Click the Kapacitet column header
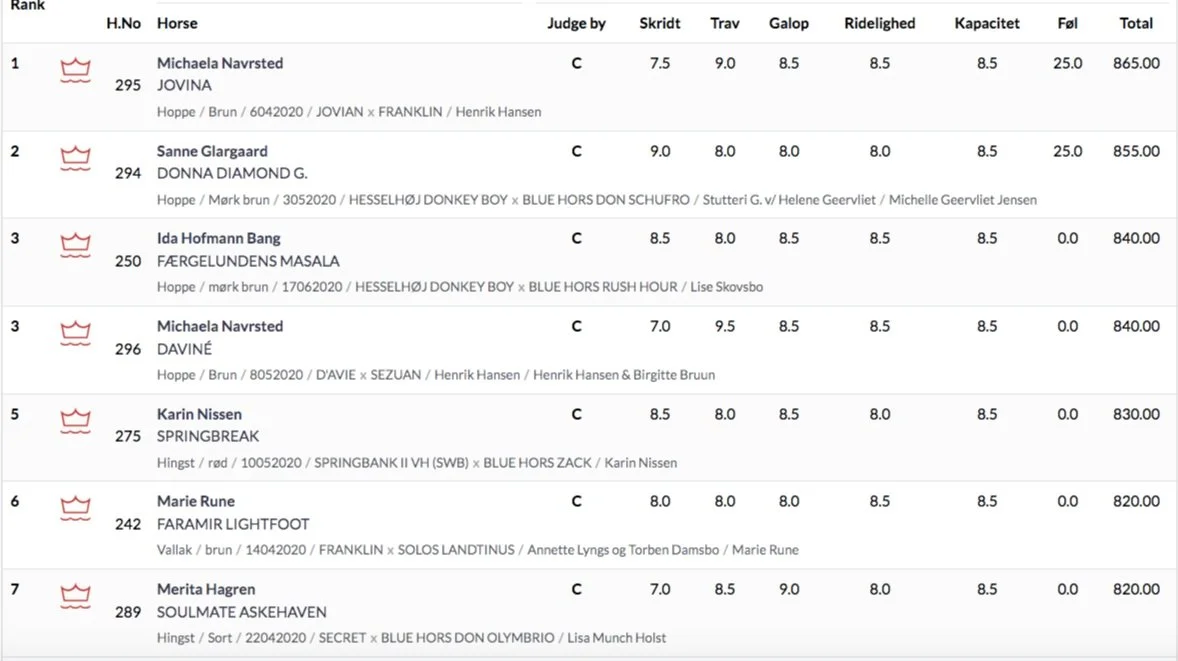 (x=987, y=23)
